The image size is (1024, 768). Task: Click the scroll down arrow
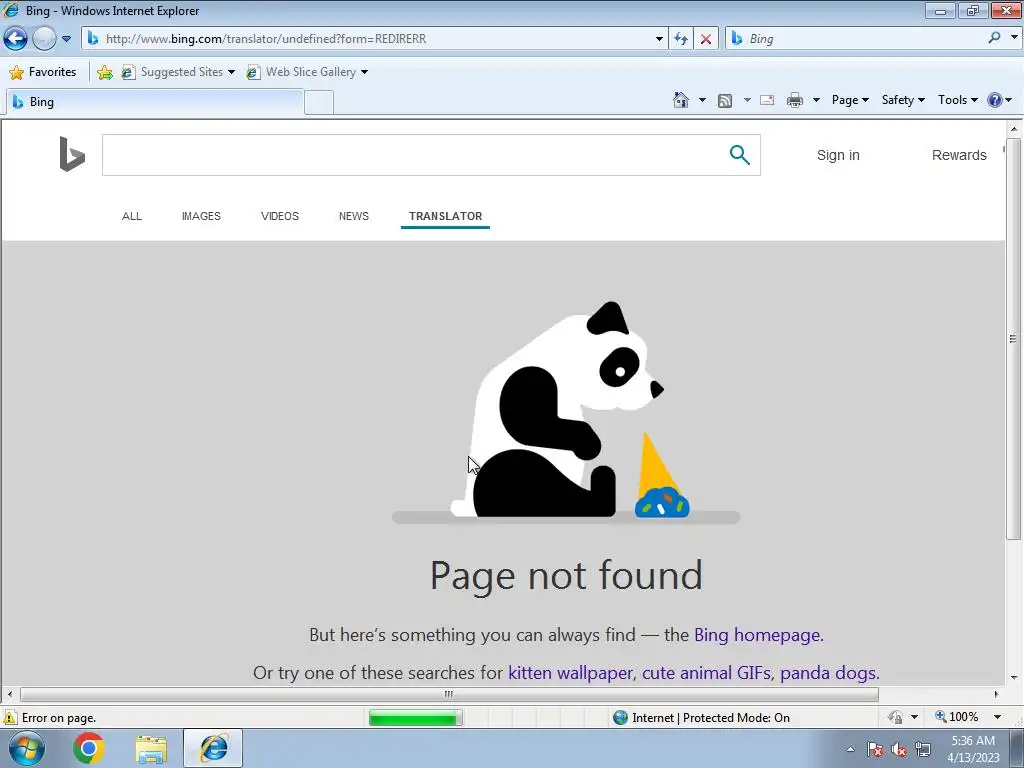pyautogui.click(x=1014, y=677)
